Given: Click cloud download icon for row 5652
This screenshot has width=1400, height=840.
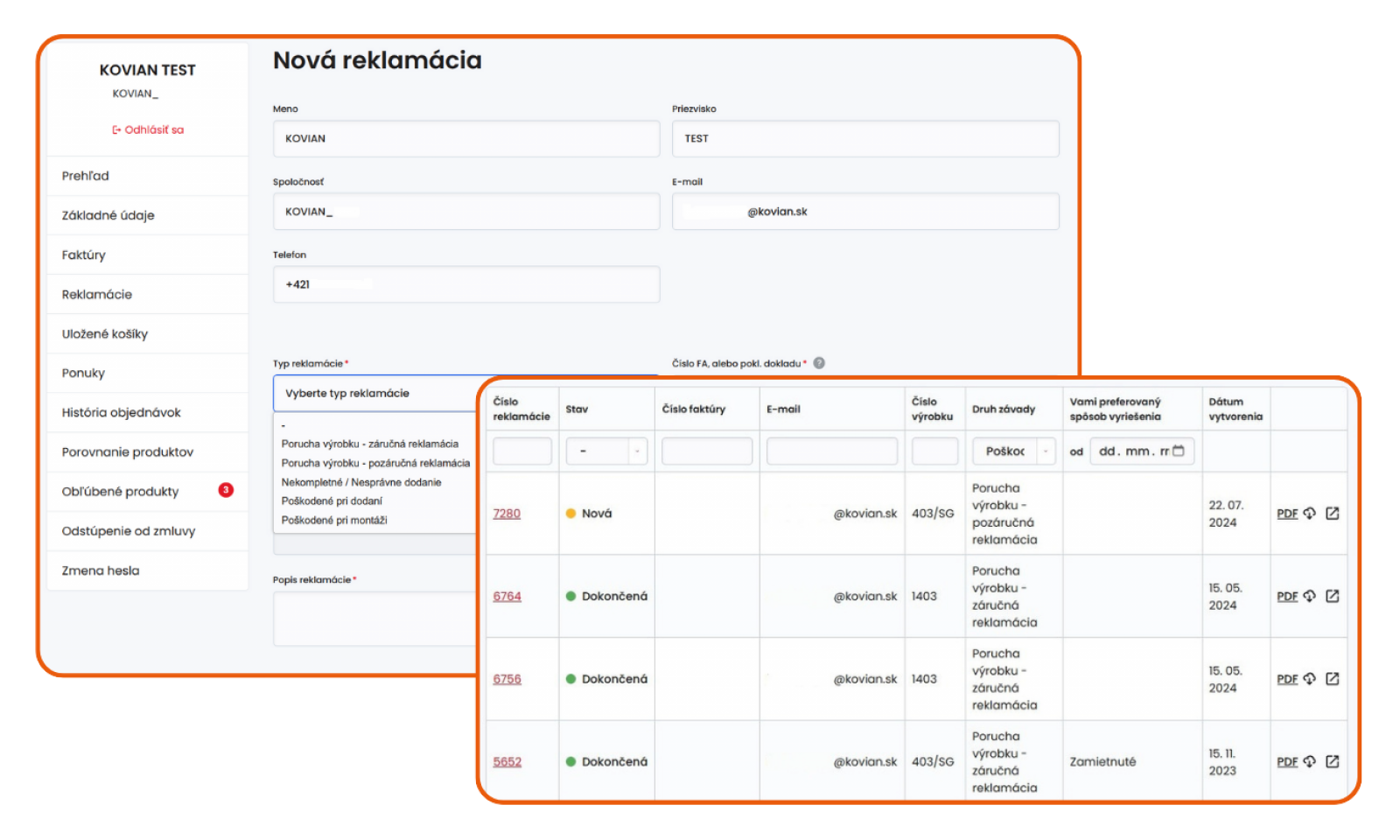Looking at the screenshot, I should (1309, 762).
